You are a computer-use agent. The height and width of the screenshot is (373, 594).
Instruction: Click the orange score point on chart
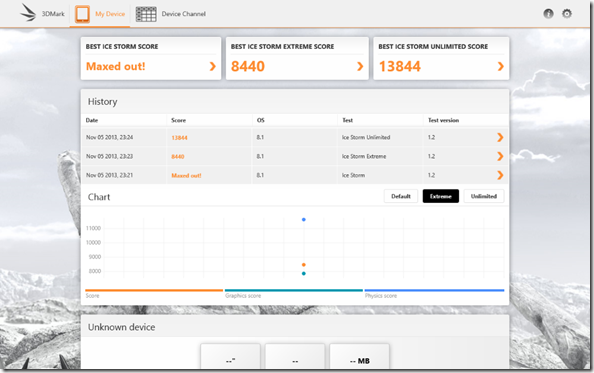[303, 265]
